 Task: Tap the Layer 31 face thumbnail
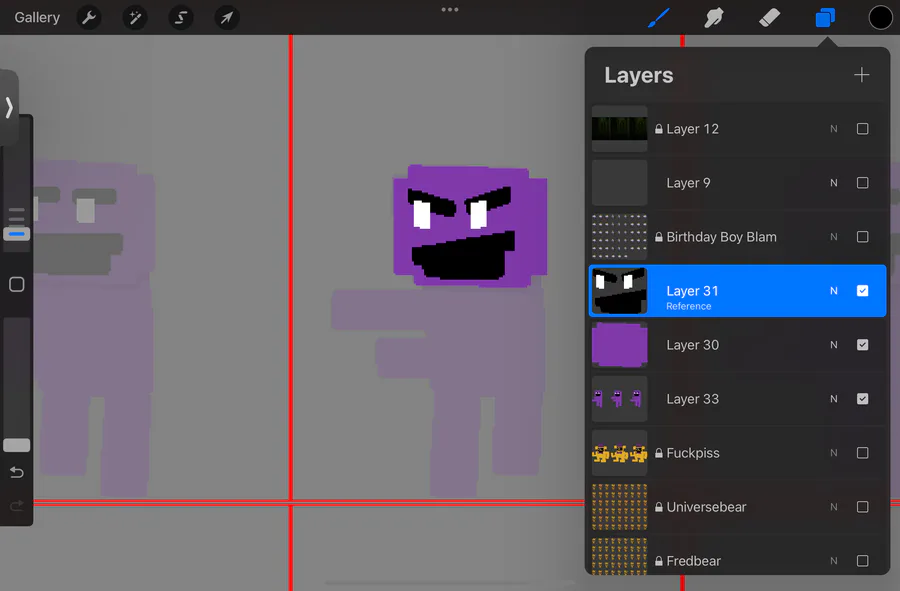click(x=619, y=291)
